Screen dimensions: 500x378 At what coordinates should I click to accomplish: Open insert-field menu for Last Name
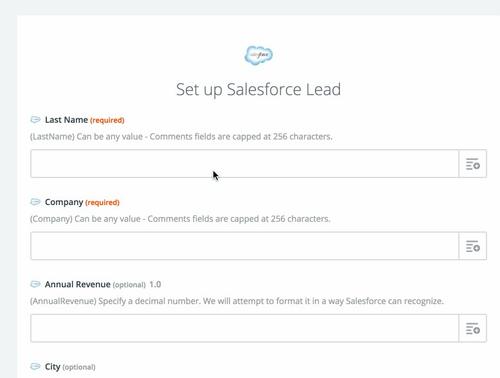coord(473,164)
